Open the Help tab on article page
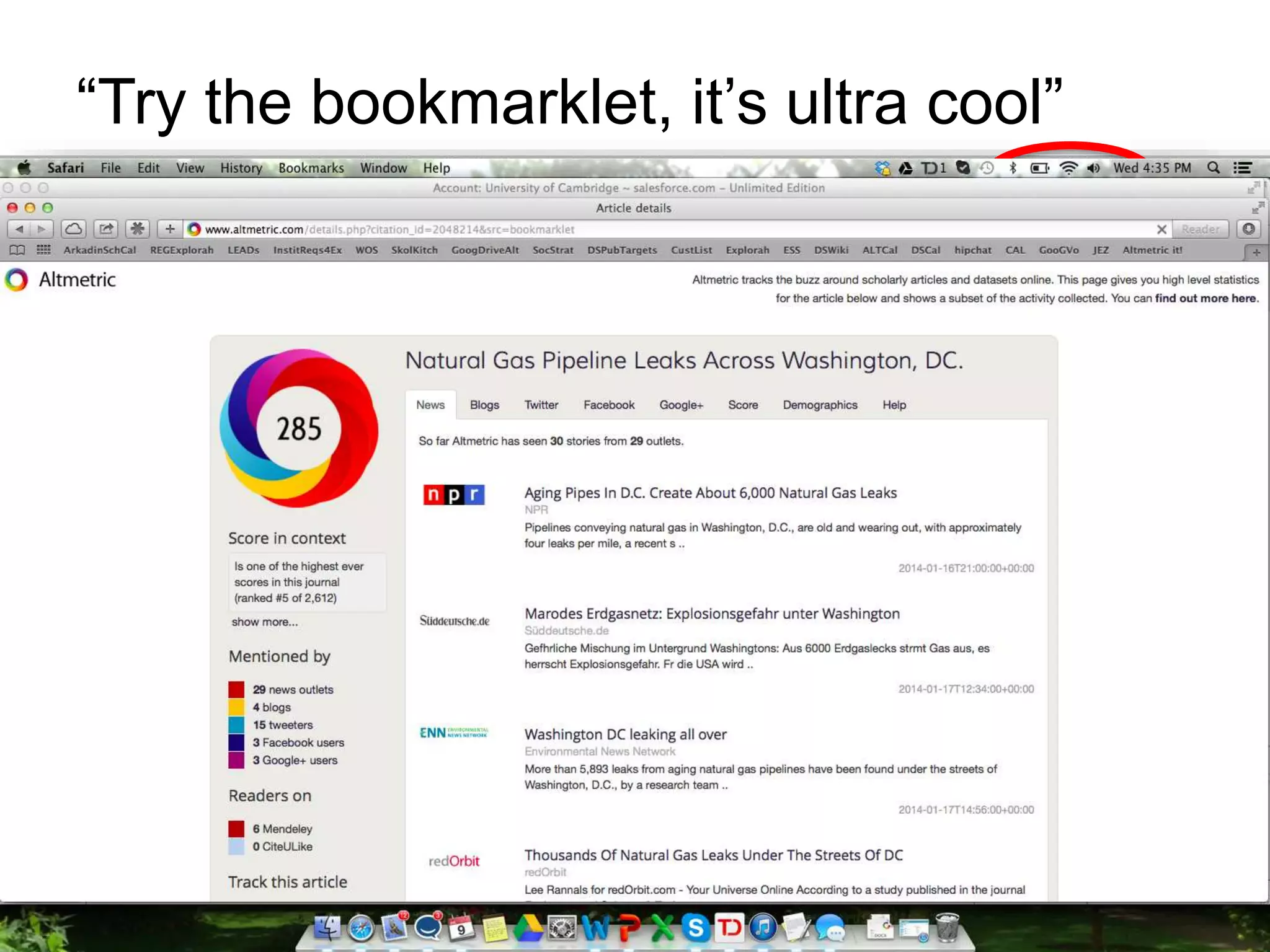 click(x=894, y=405)
